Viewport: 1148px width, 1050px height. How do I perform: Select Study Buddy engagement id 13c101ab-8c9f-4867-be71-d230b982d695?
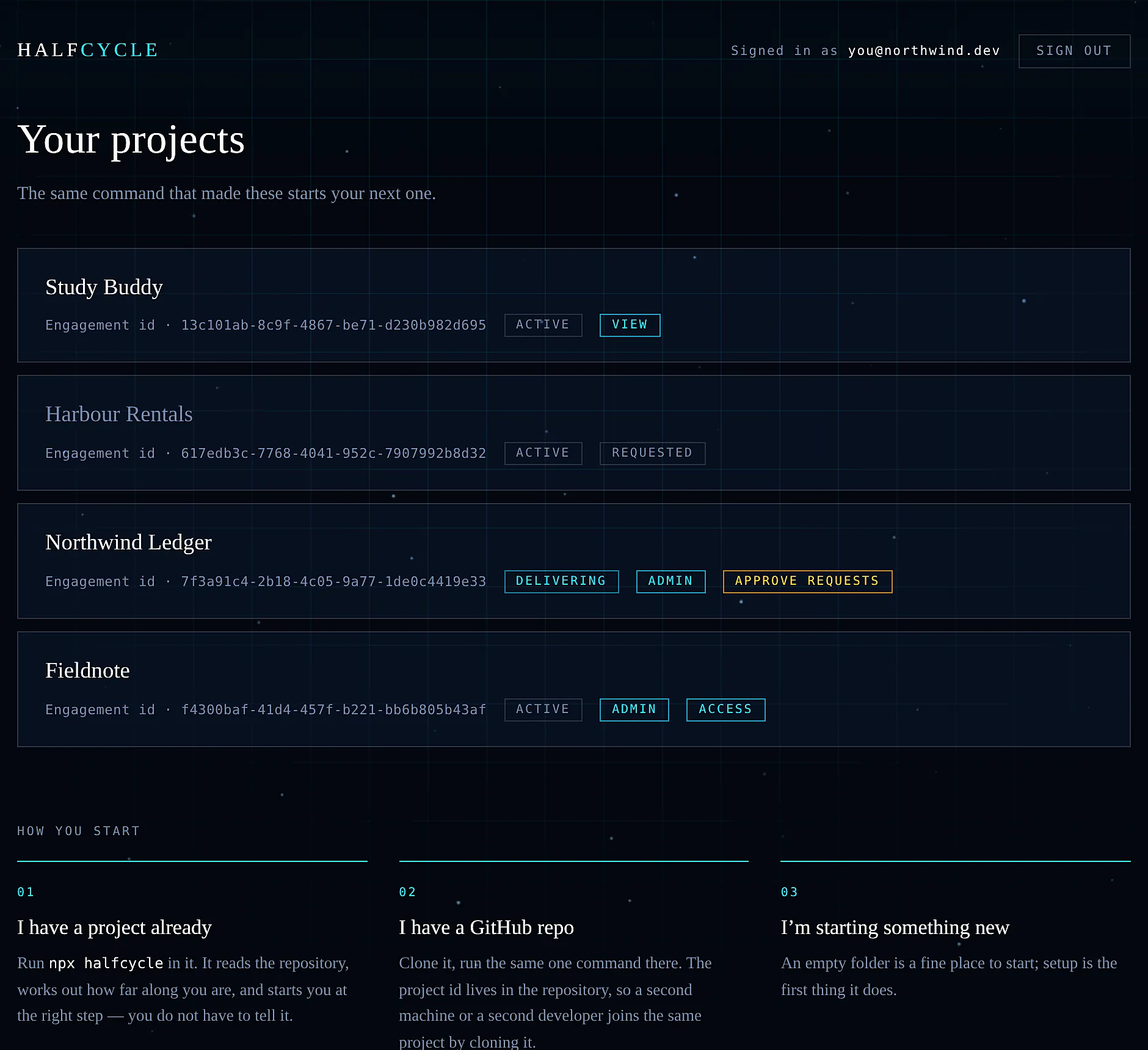tap(333, 325)
